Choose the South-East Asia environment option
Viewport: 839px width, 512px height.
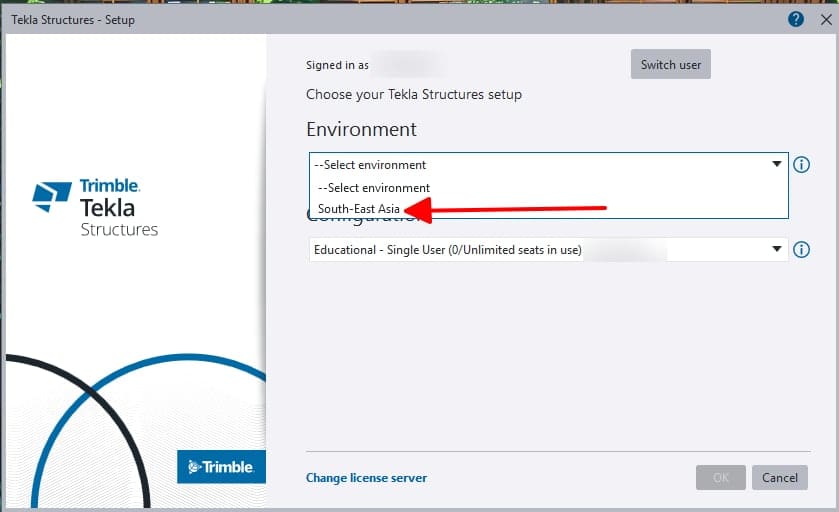[359, 209]
